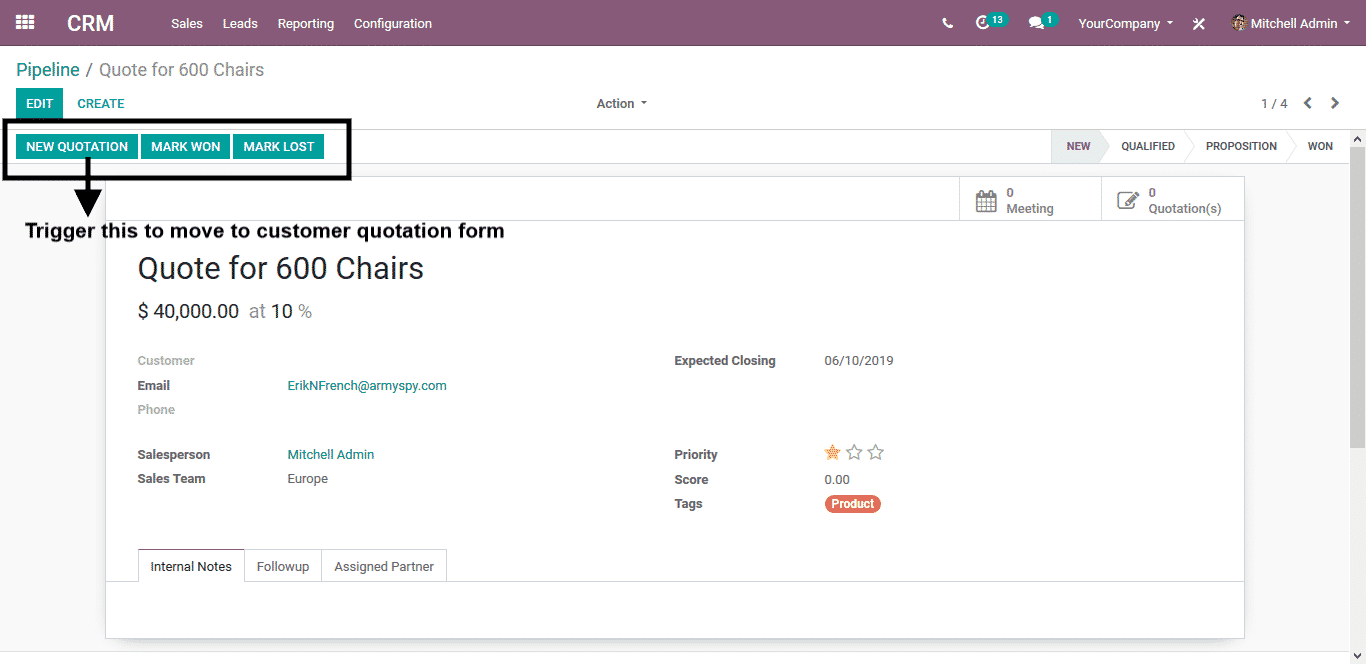The width and height of the screenshot is (1366, 664).
Task: Click the New Quotation button
Action: click(77, 146)
